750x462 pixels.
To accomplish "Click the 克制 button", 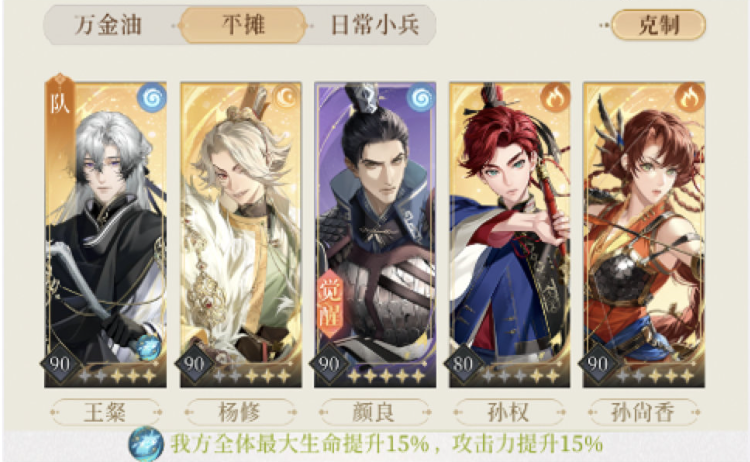I will coord(658,24).
